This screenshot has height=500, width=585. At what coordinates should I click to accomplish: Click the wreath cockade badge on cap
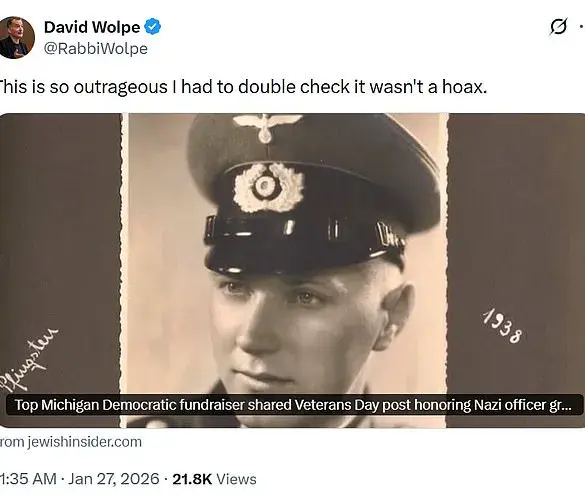(x=268, y=187)
